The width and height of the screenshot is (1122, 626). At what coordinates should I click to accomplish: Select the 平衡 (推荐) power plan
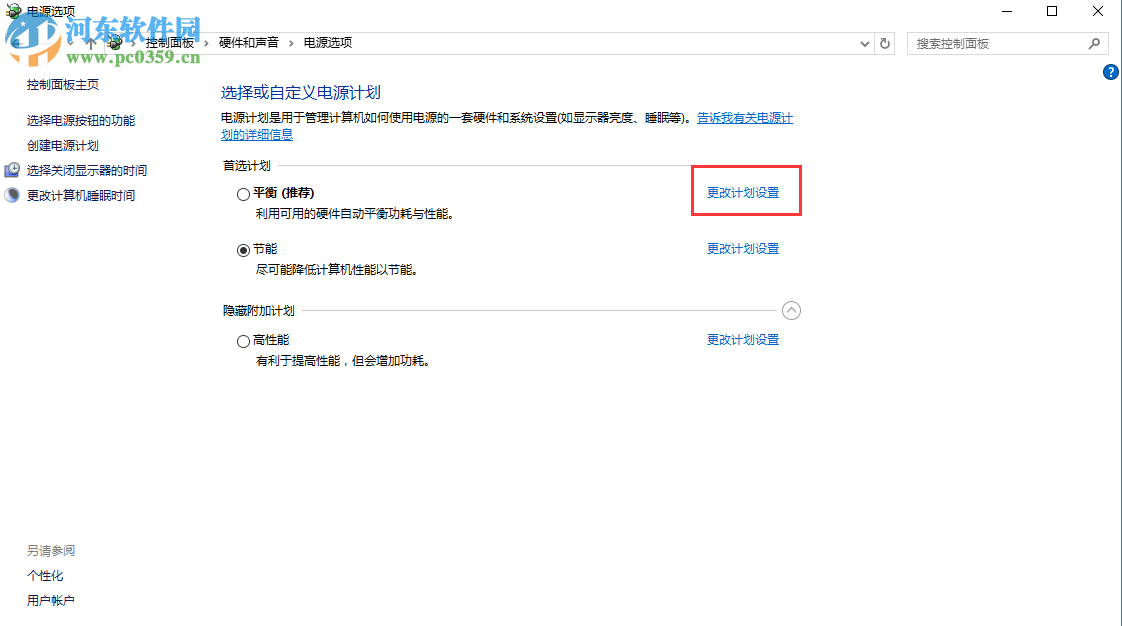click(243, 193)
